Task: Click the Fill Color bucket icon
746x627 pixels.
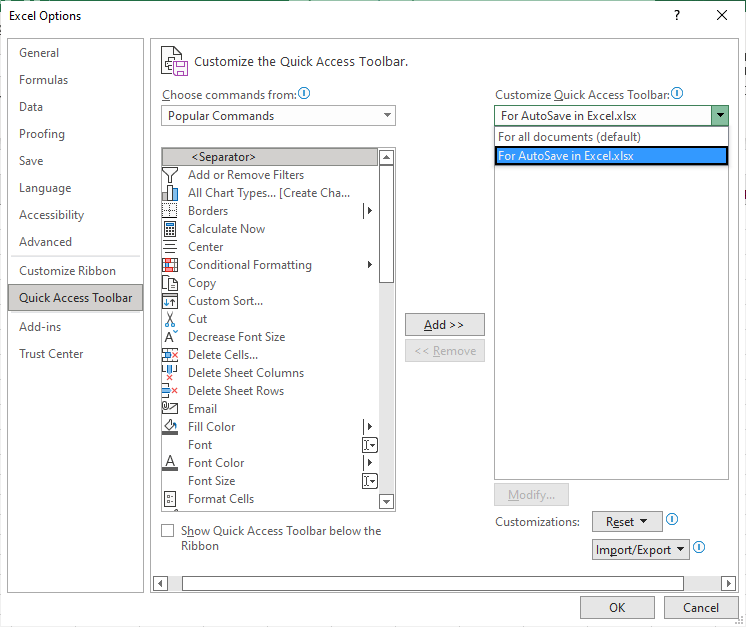Action: [170, 427]
